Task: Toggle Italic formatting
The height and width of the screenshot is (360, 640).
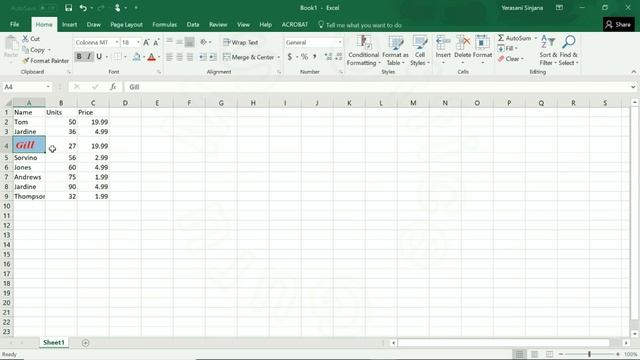Action: pyautogui.click(x=89, y=57)
